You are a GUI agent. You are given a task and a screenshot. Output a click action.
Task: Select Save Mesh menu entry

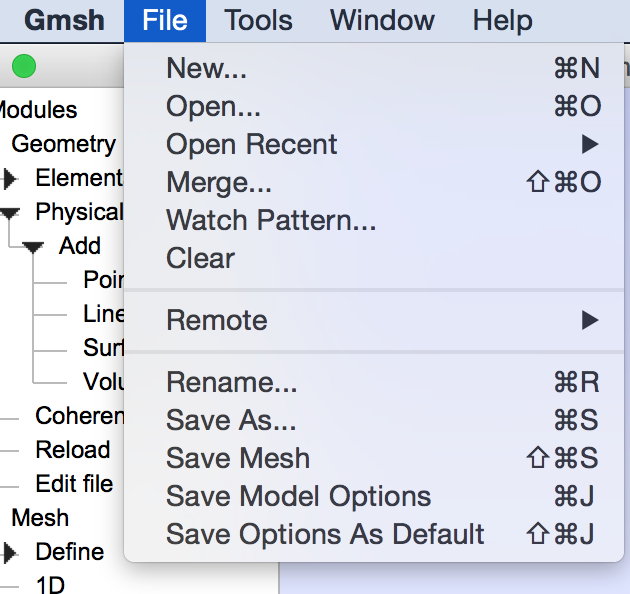tap(374, 458)
